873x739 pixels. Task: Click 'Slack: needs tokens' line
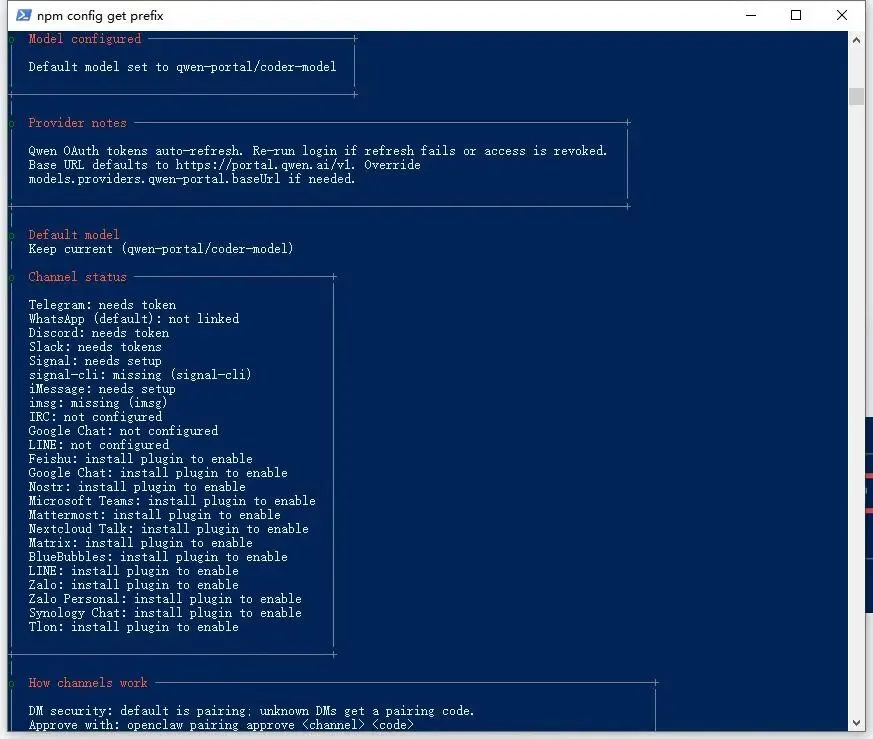(x=95, y=346)
